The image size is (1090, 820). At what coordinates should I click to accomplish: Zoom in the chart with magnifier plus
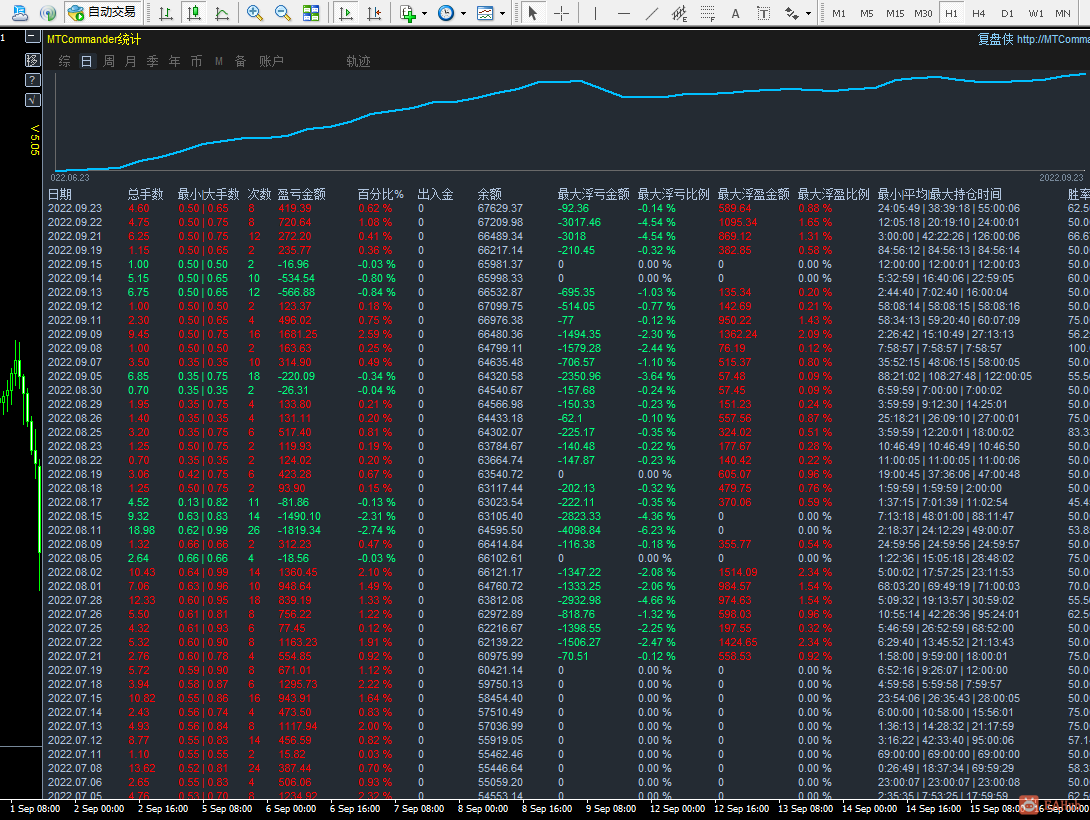(254, 13)
